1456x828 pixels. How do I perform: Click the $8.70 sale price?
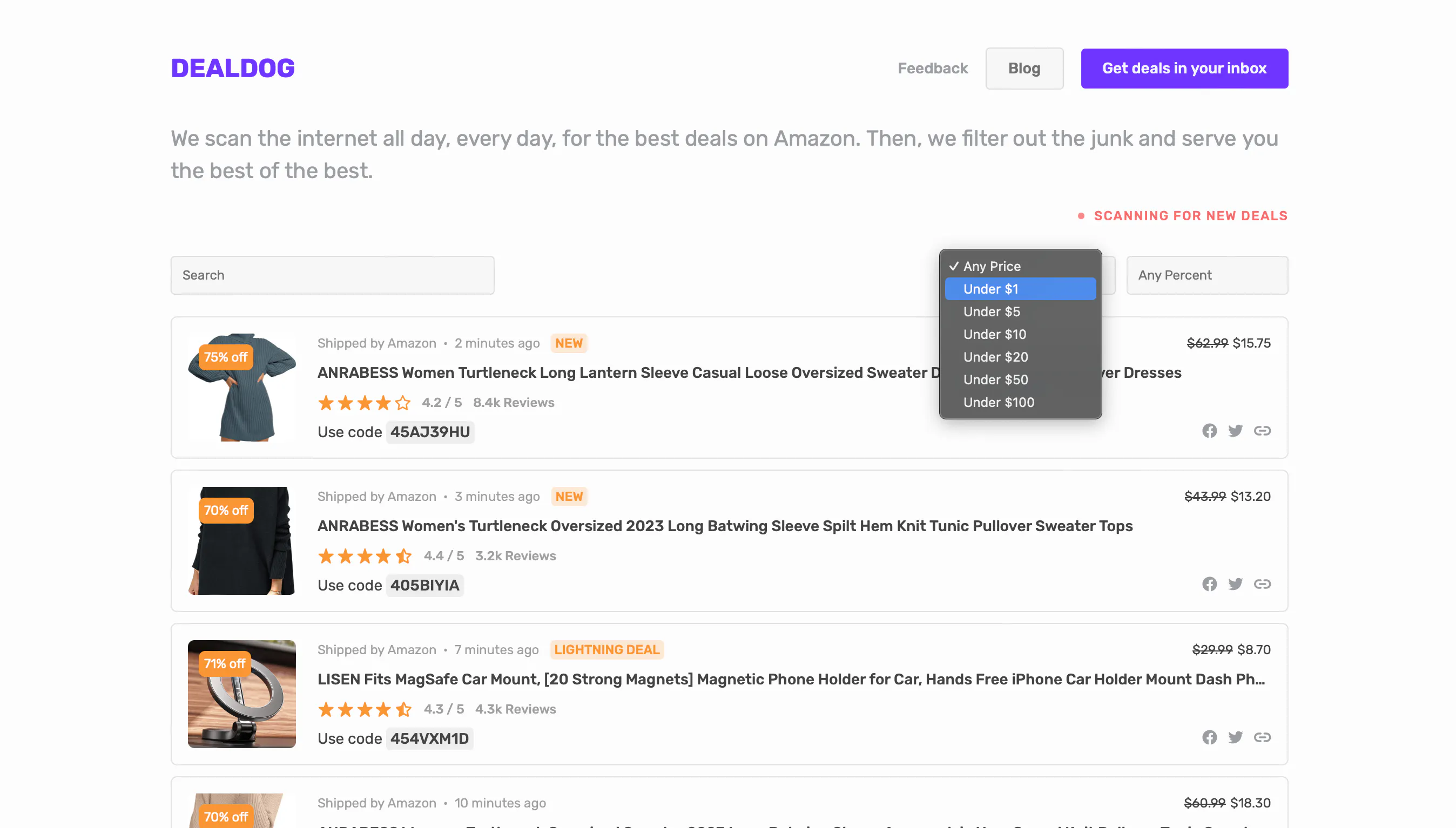(1253, 649)
